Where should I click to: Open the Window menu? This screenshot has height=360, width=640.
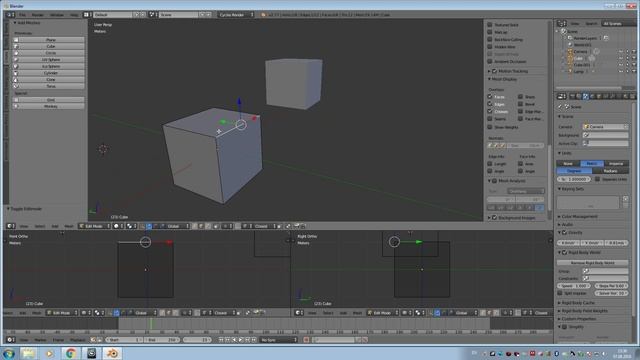(57, 15)
